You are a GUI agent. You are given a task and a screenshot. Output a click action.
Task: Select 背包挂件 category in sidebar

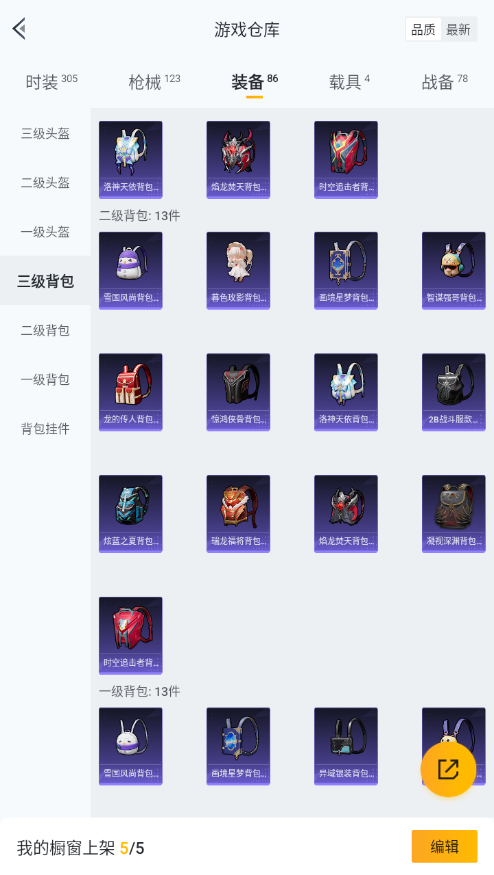45,429
